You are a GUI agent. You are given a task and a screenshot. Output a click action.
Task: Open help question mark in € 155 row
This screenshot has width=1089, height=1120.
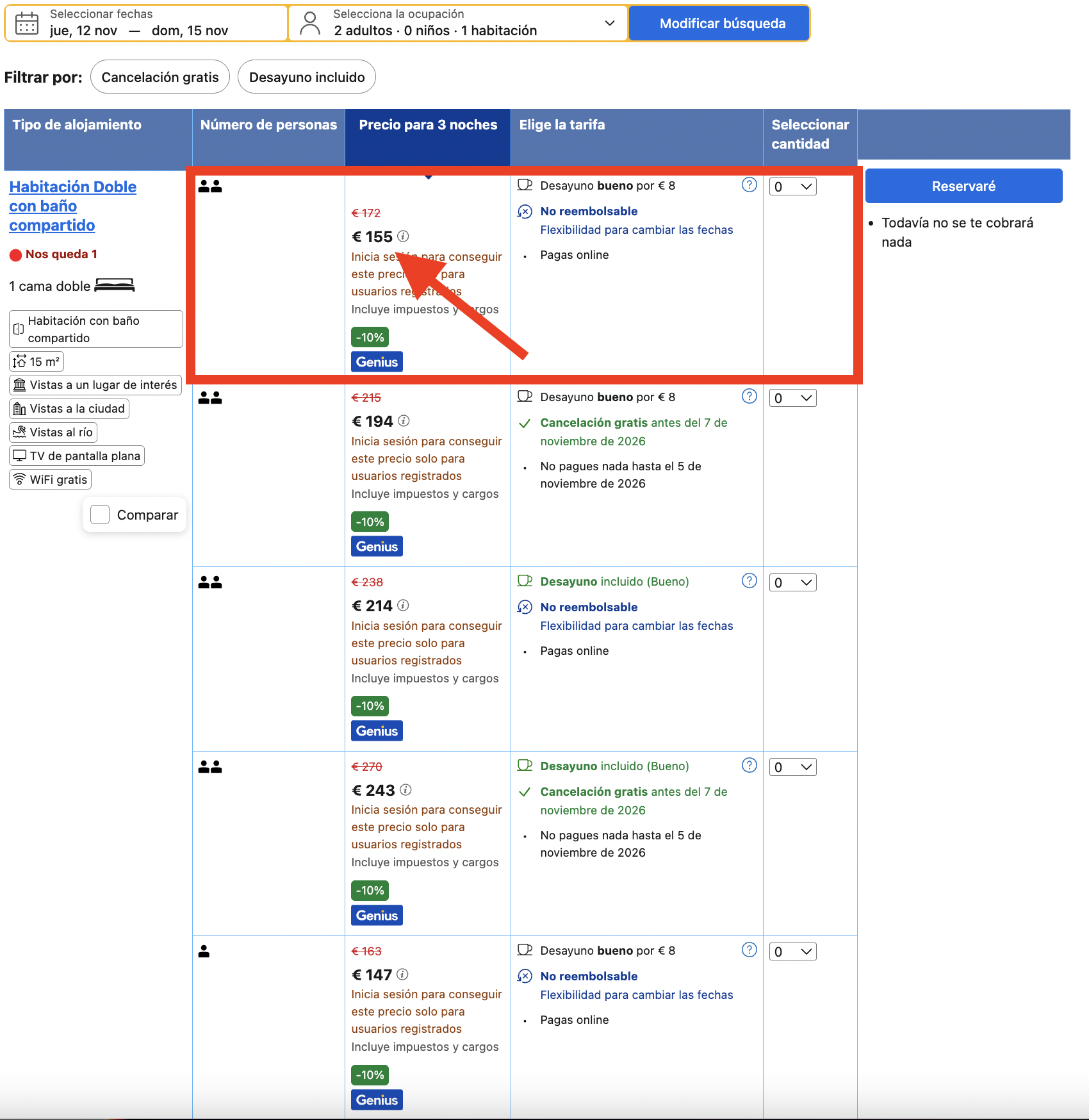[749, 185]
